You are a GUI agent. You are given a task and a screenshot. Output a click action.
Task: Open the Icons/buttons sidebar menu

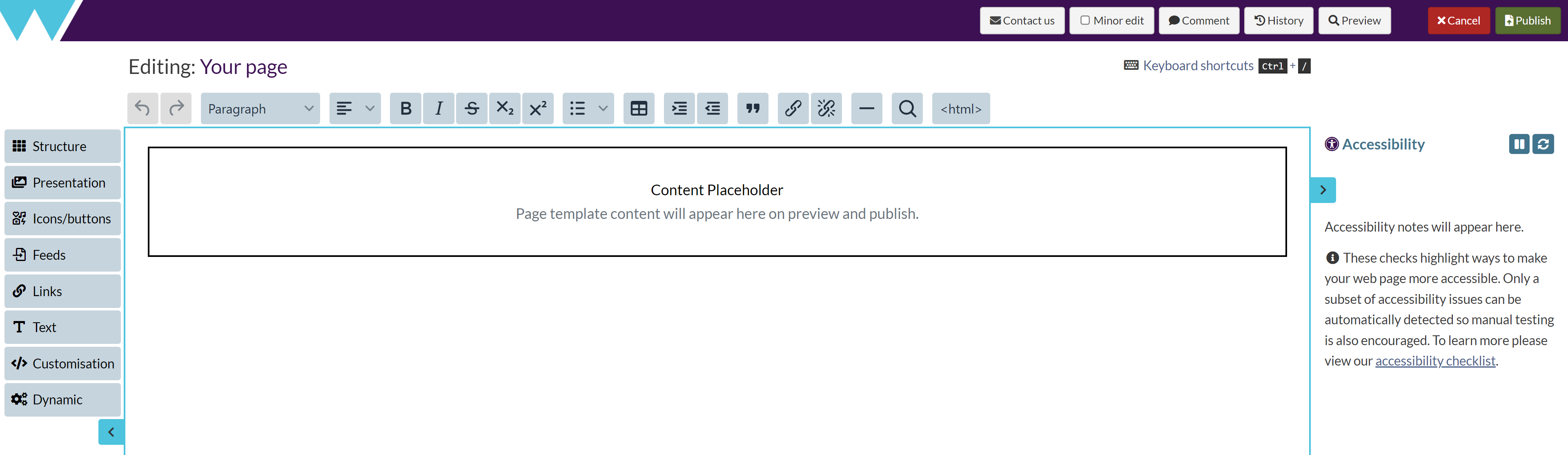62,219
